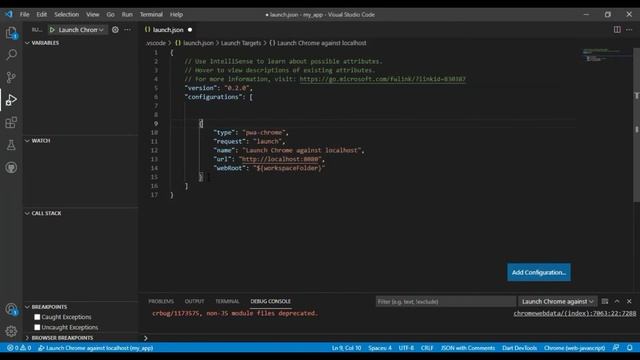Split the editor to the right
The image size is (640, 360).
[x=617, y=29]
